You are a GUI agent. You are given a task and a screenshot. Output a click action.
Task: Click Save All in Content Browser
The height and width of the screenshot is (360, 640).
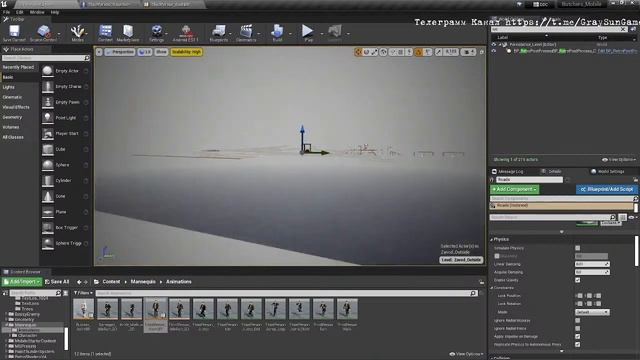pos(57,282)
